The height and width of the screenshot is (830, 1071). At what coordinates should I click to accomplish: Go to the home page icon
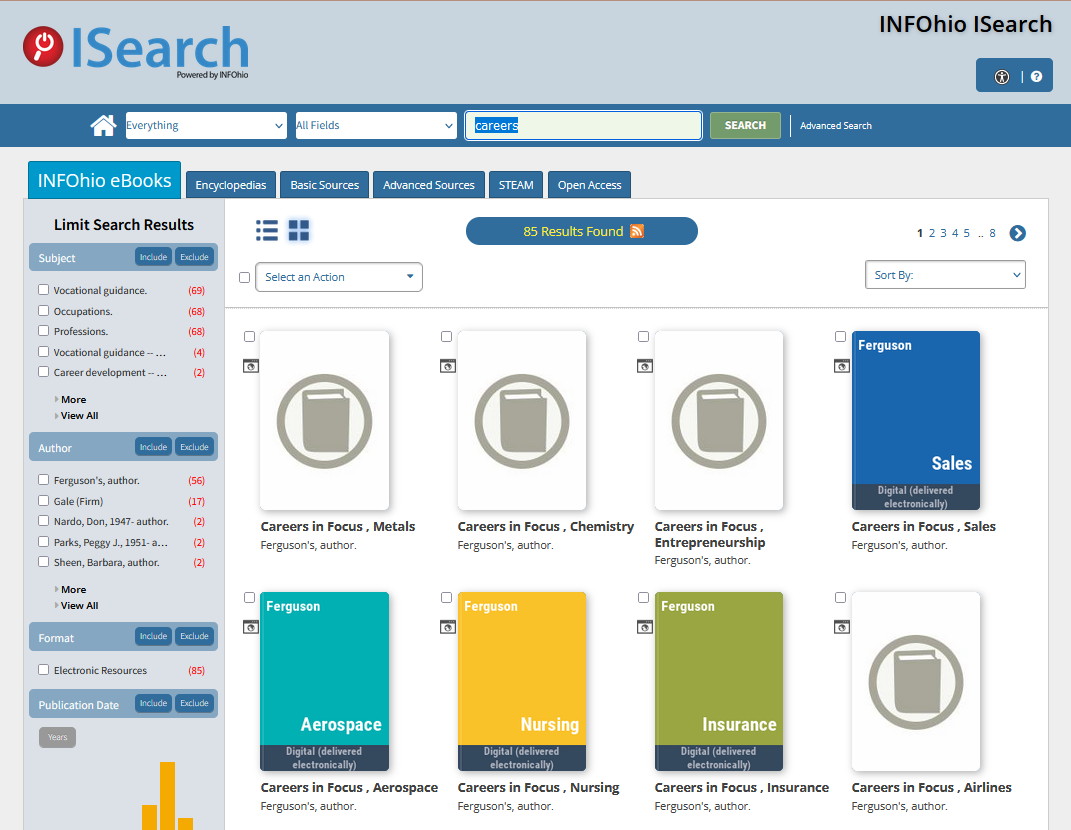tap(103, 125)
